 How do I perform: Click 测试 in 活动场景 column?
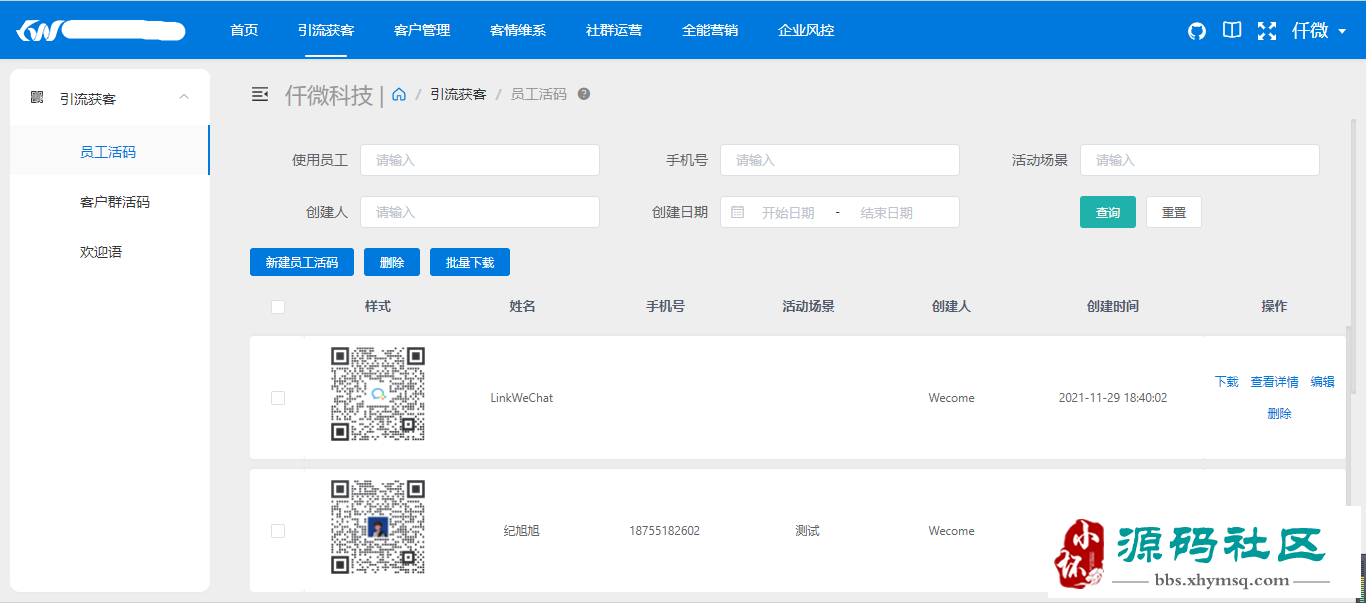pyautogui.click(x=807, y=531)
